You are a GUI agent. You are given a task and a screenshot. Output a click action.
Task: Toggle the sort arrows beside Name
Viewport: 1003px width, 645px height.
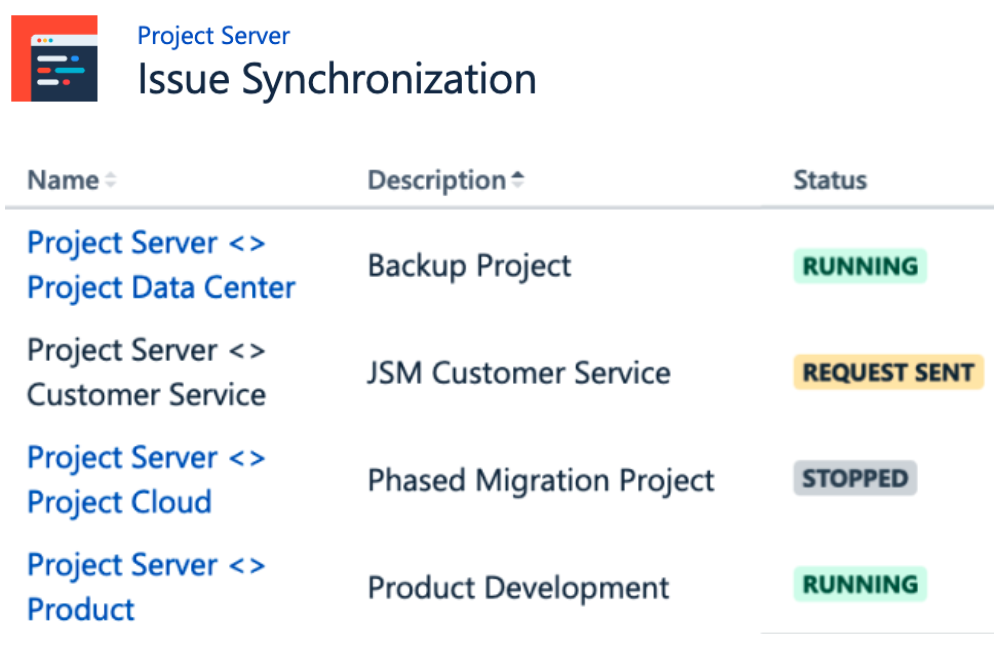pos(111,181)
